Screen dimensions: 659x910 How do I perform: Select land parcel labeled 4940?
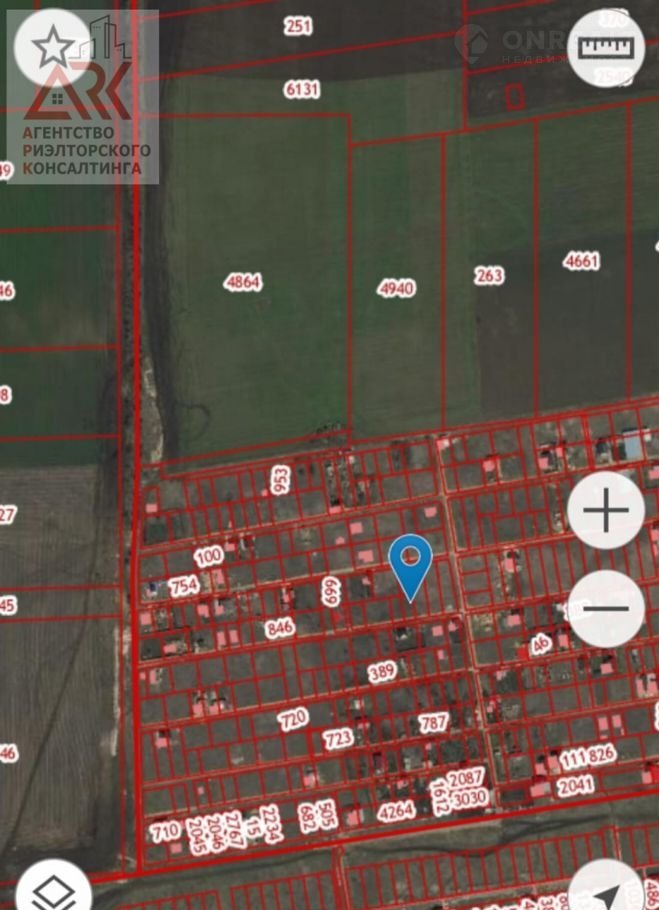[396, 288]
